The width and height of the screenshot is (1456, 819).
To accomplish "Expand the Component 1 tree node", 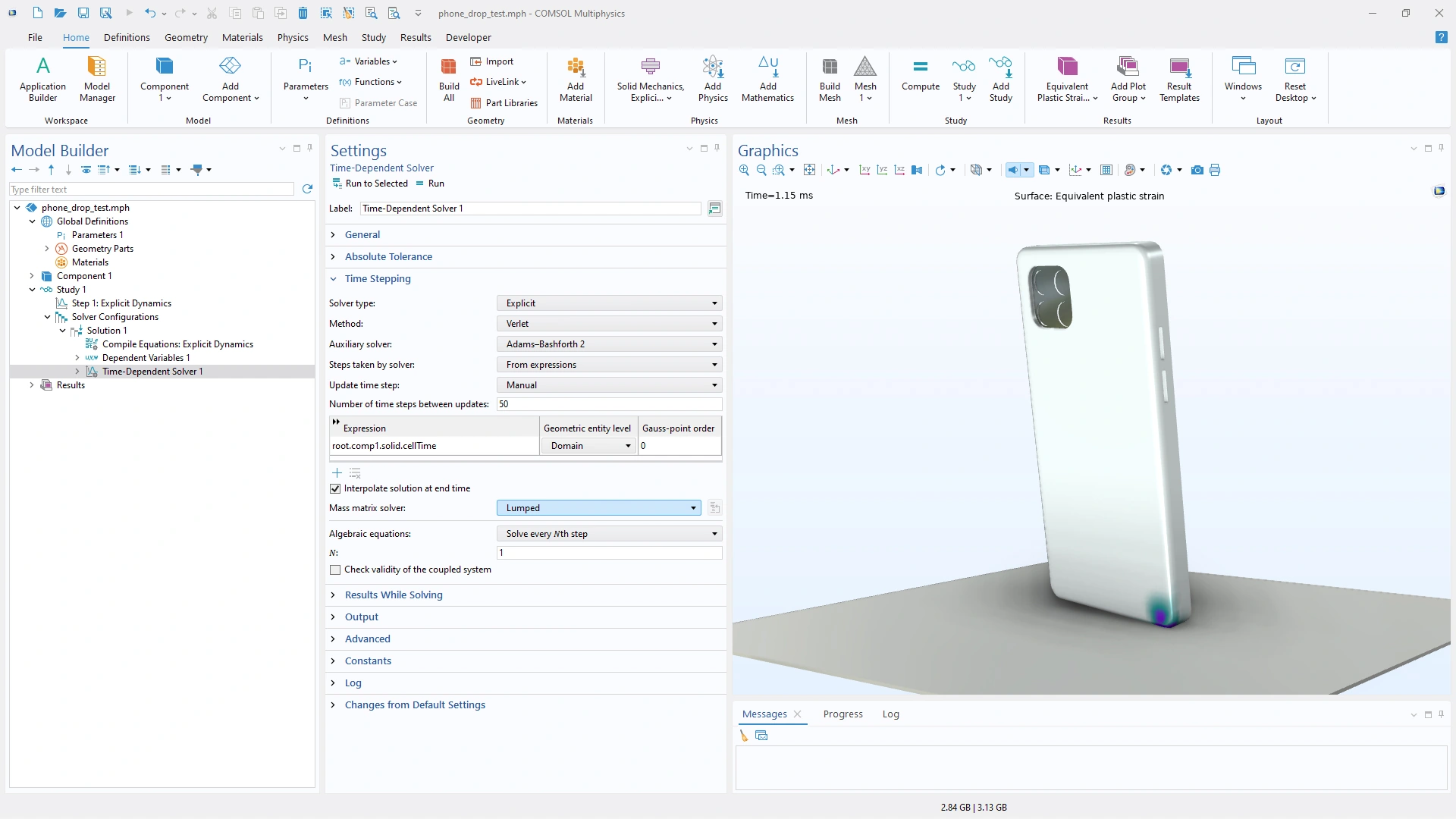I will point(32,276).
